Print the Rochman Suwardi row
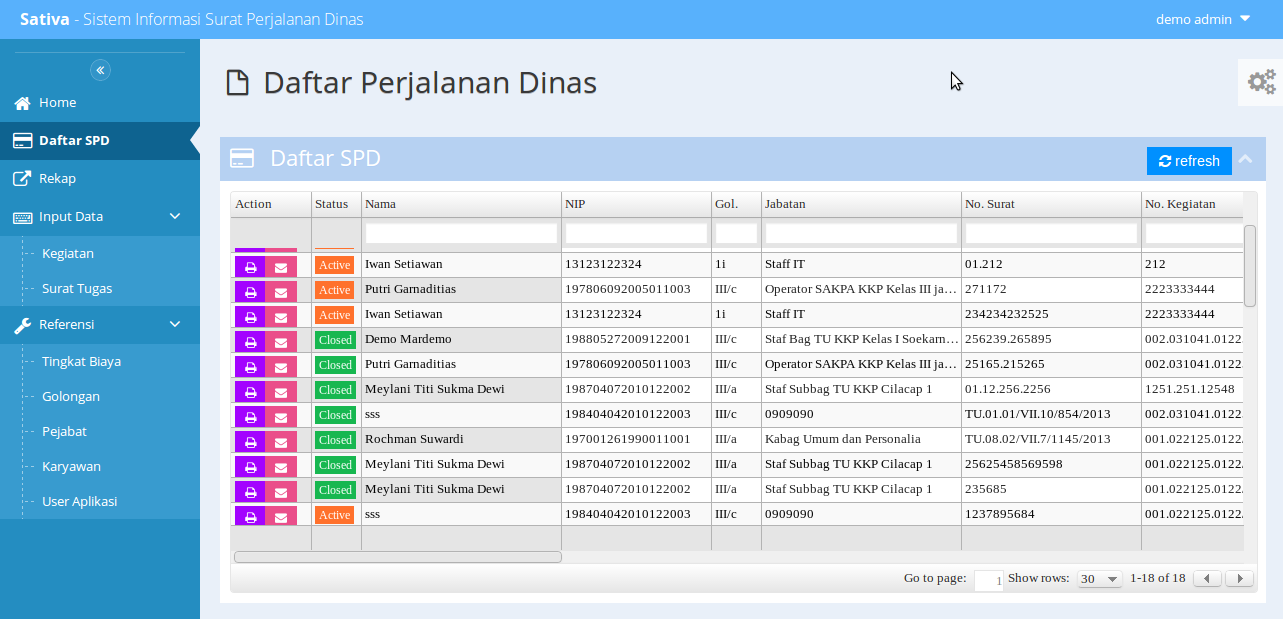This screenshot has height=619, width=1283. [x=250, y=441]
